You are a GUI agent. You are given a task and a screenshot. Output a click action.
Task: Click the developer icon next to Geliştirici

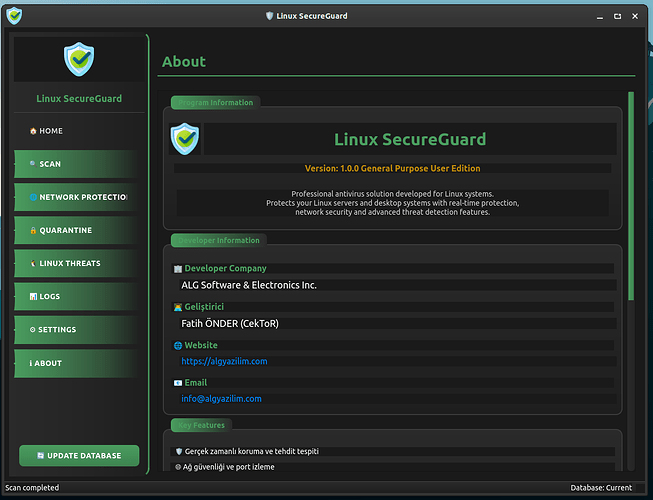click(x=178, y=308)
